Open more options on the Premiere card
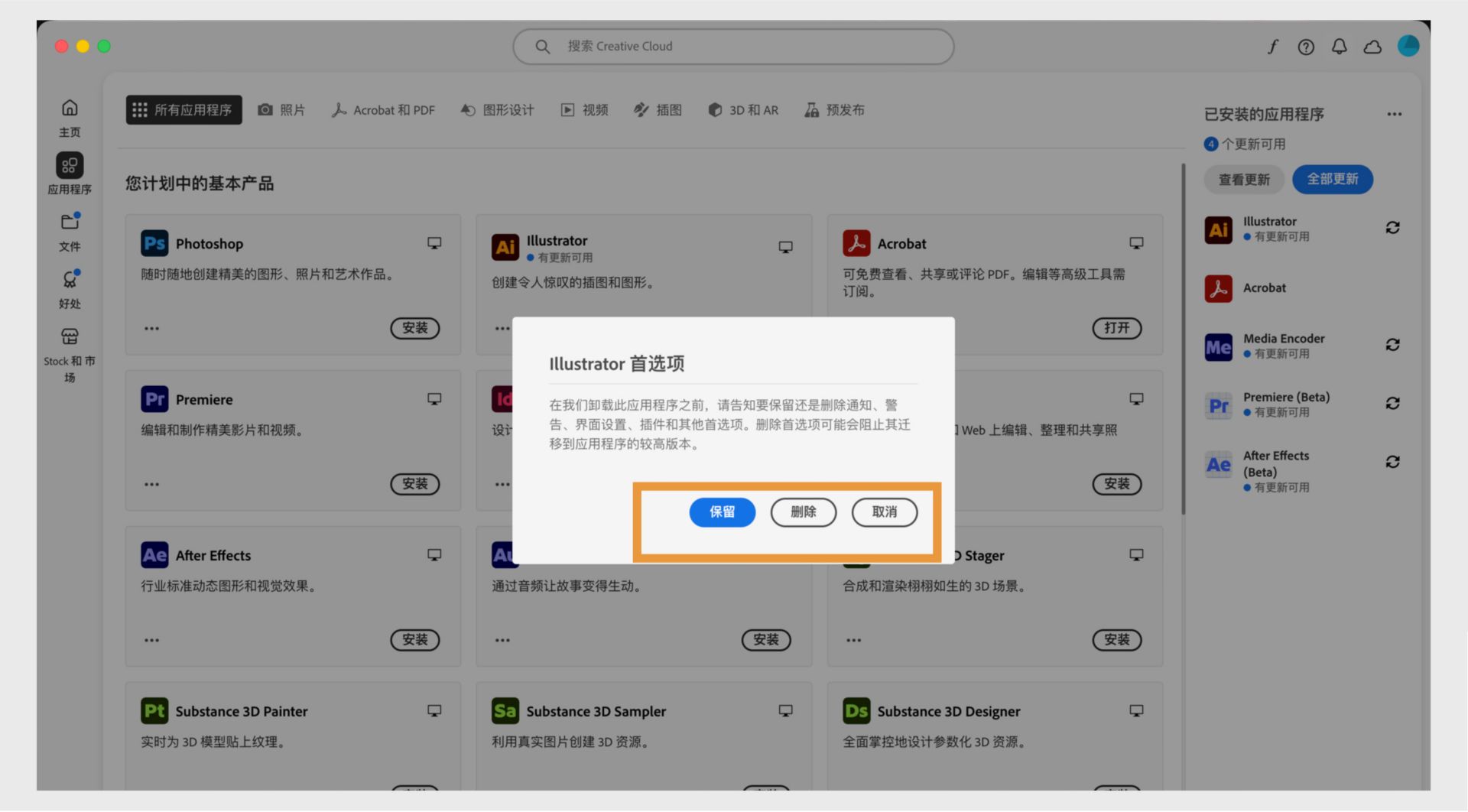The image size is (1468, 812). 151,485
